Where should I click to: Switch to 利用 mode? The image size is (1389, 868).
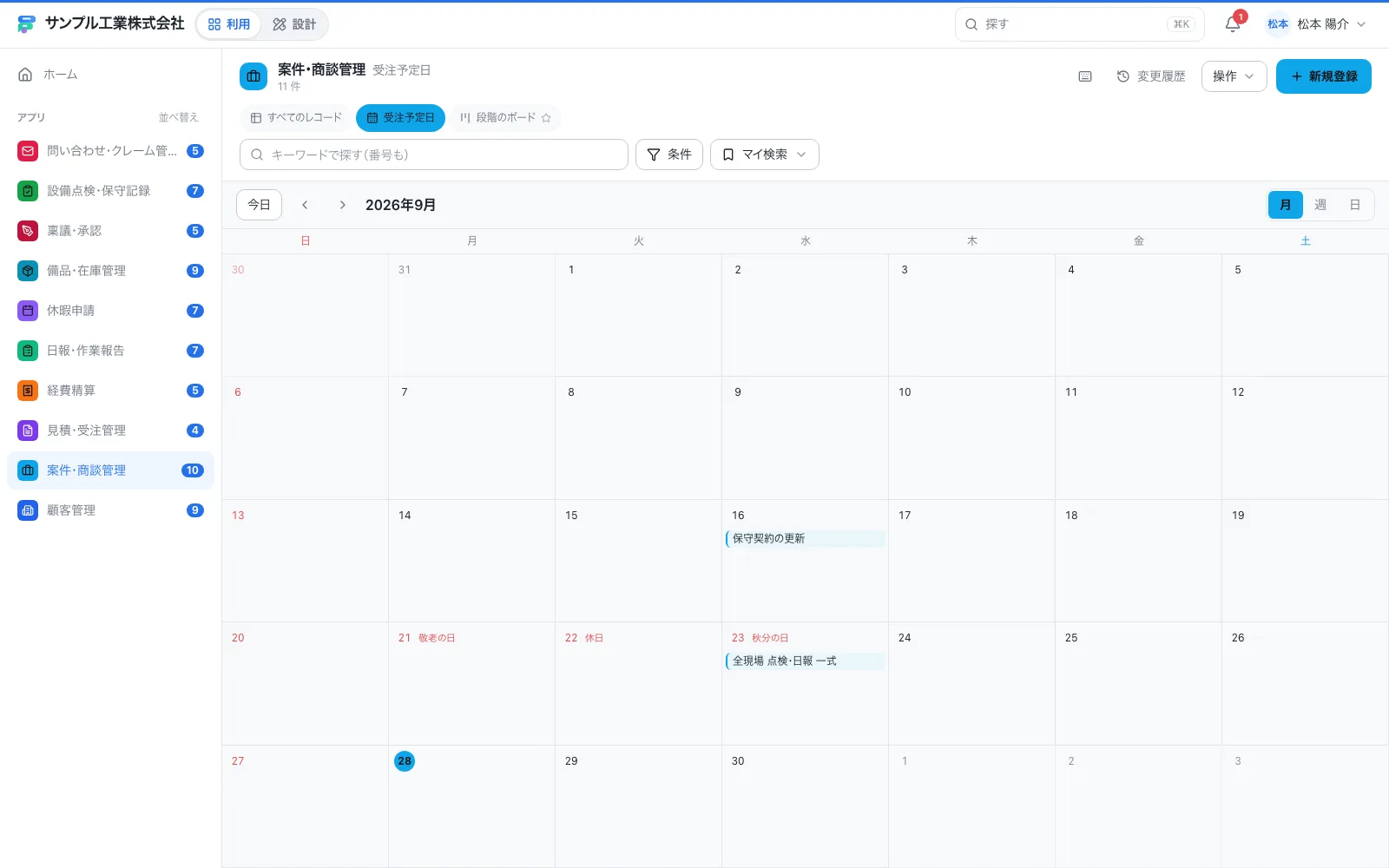tap(229, 24)
